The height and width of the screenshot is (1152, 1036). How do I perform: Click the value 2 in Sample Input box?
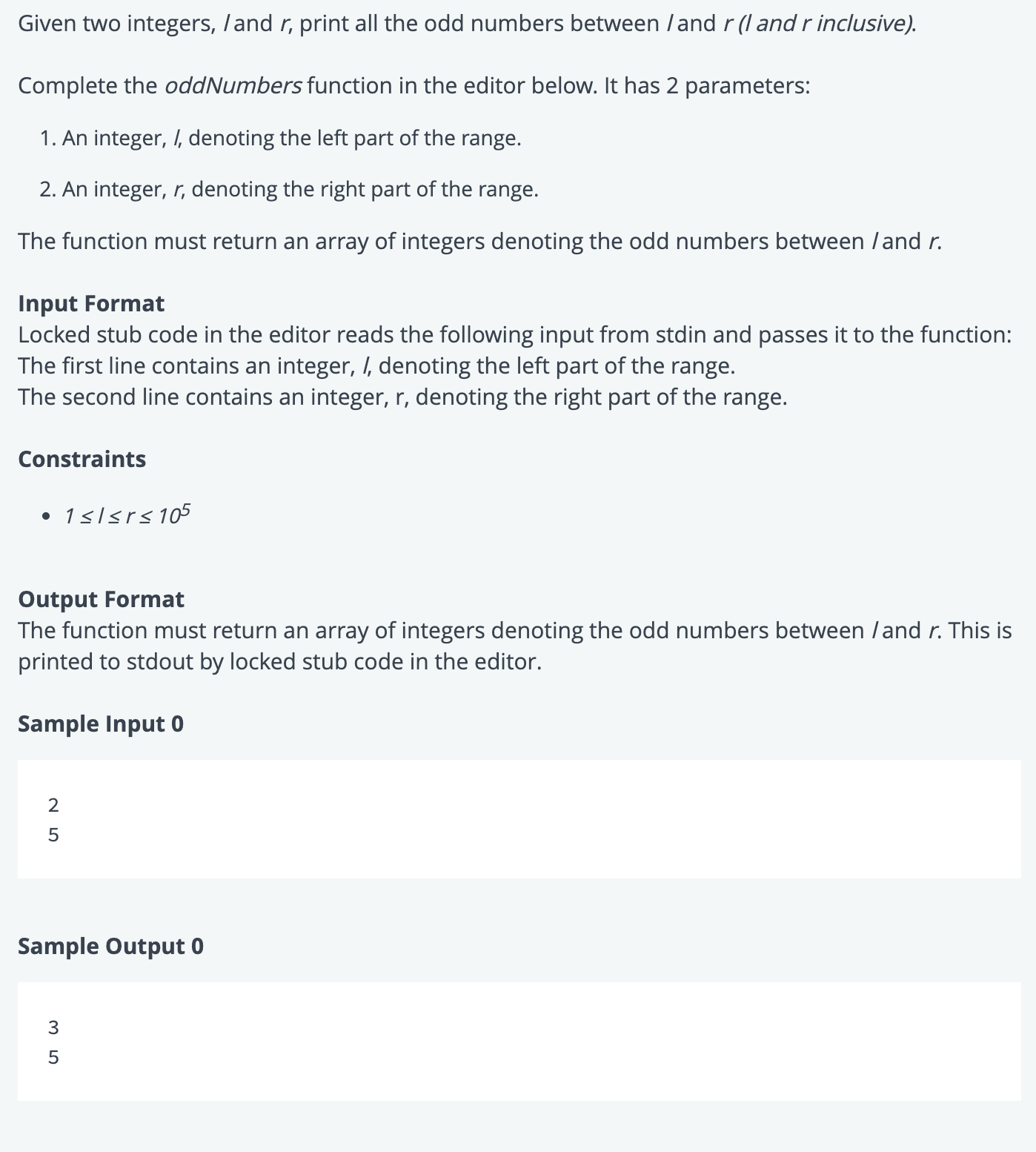click(53, 804)
